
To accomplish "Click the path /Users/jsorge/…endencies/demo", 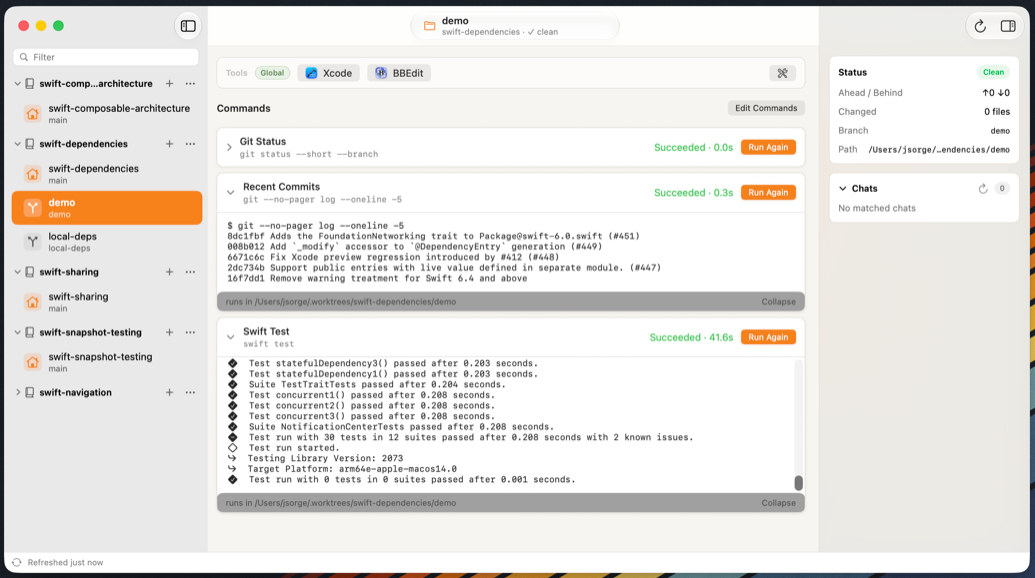I will click(x=939, y=150).
